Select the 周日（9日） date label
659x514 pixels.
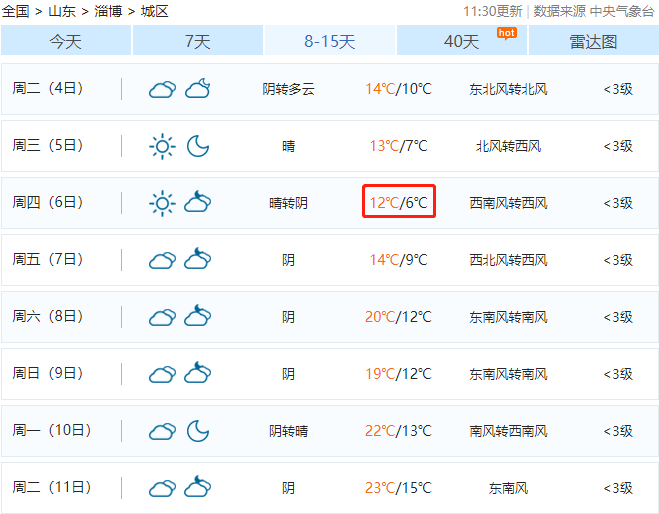47,374
